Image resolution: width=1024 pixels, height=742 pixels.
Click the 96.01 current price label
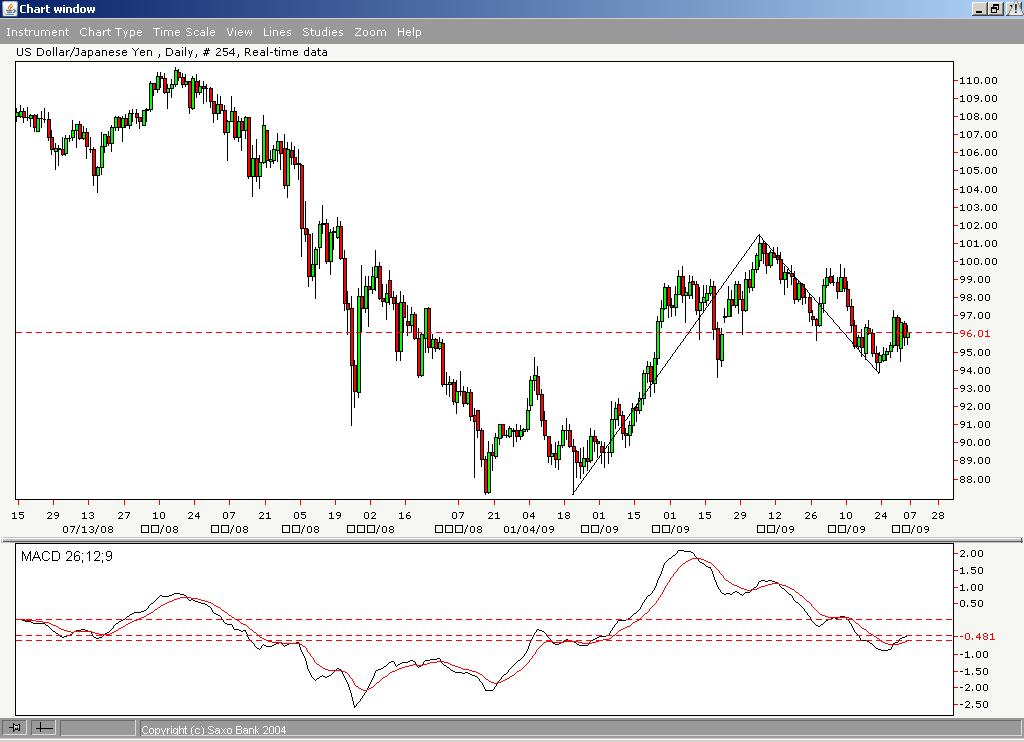coord(974,333)
